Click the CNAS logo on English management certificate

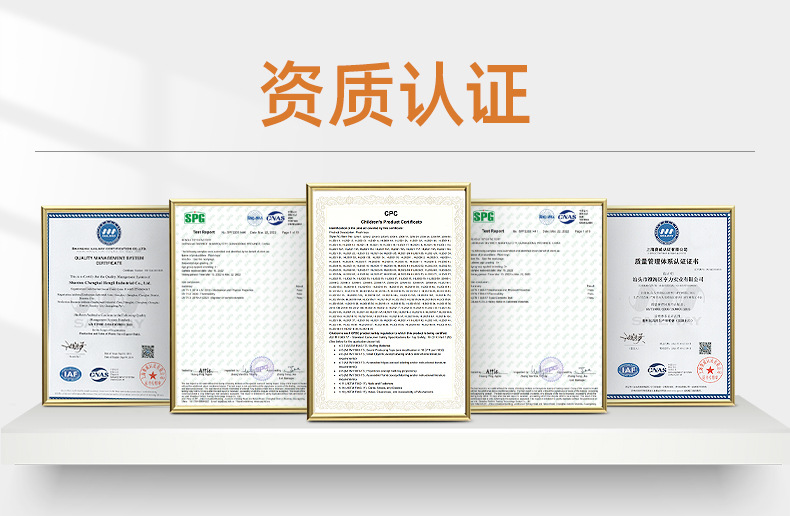[99, 374]
